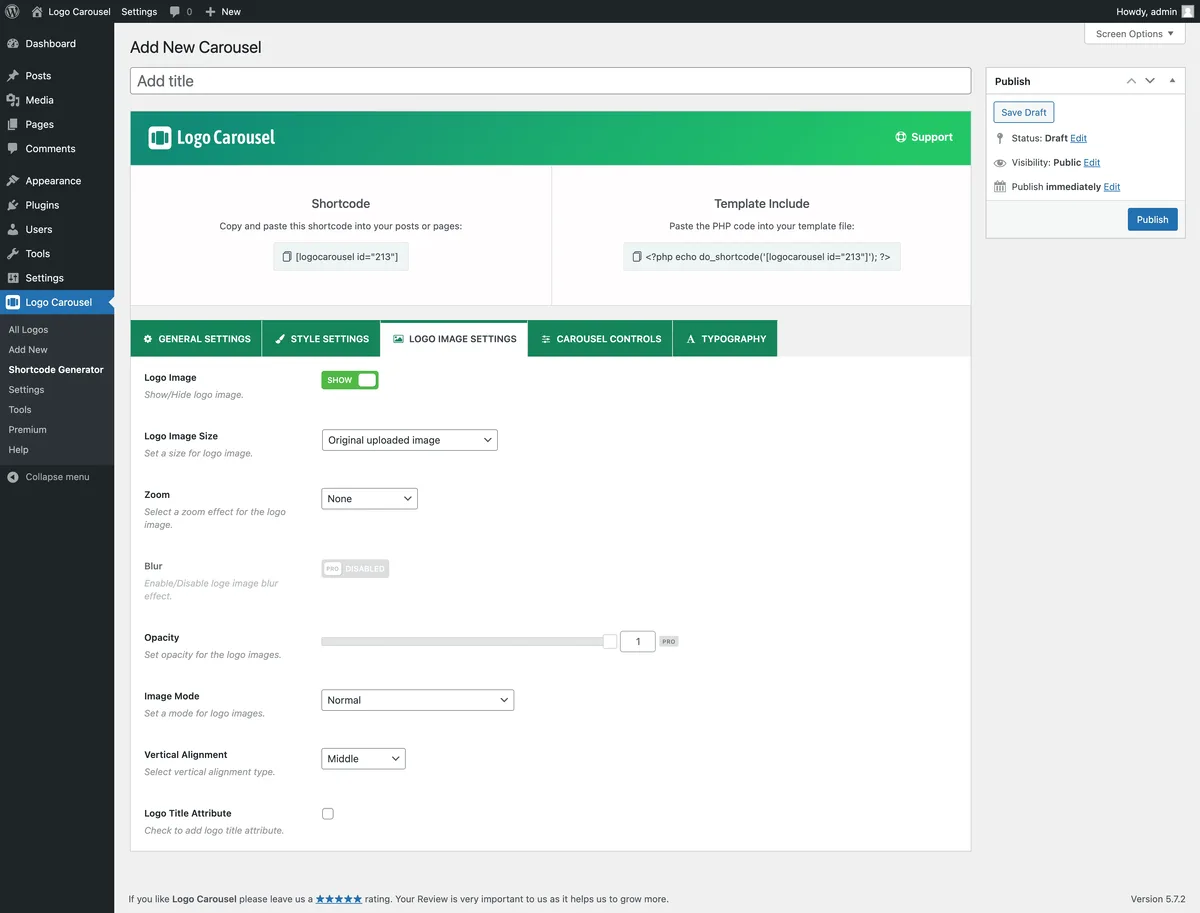This screenshot has height=913, width=1200.
Task: Click the Collapse menu arrow icon
Action: point(13,477)
